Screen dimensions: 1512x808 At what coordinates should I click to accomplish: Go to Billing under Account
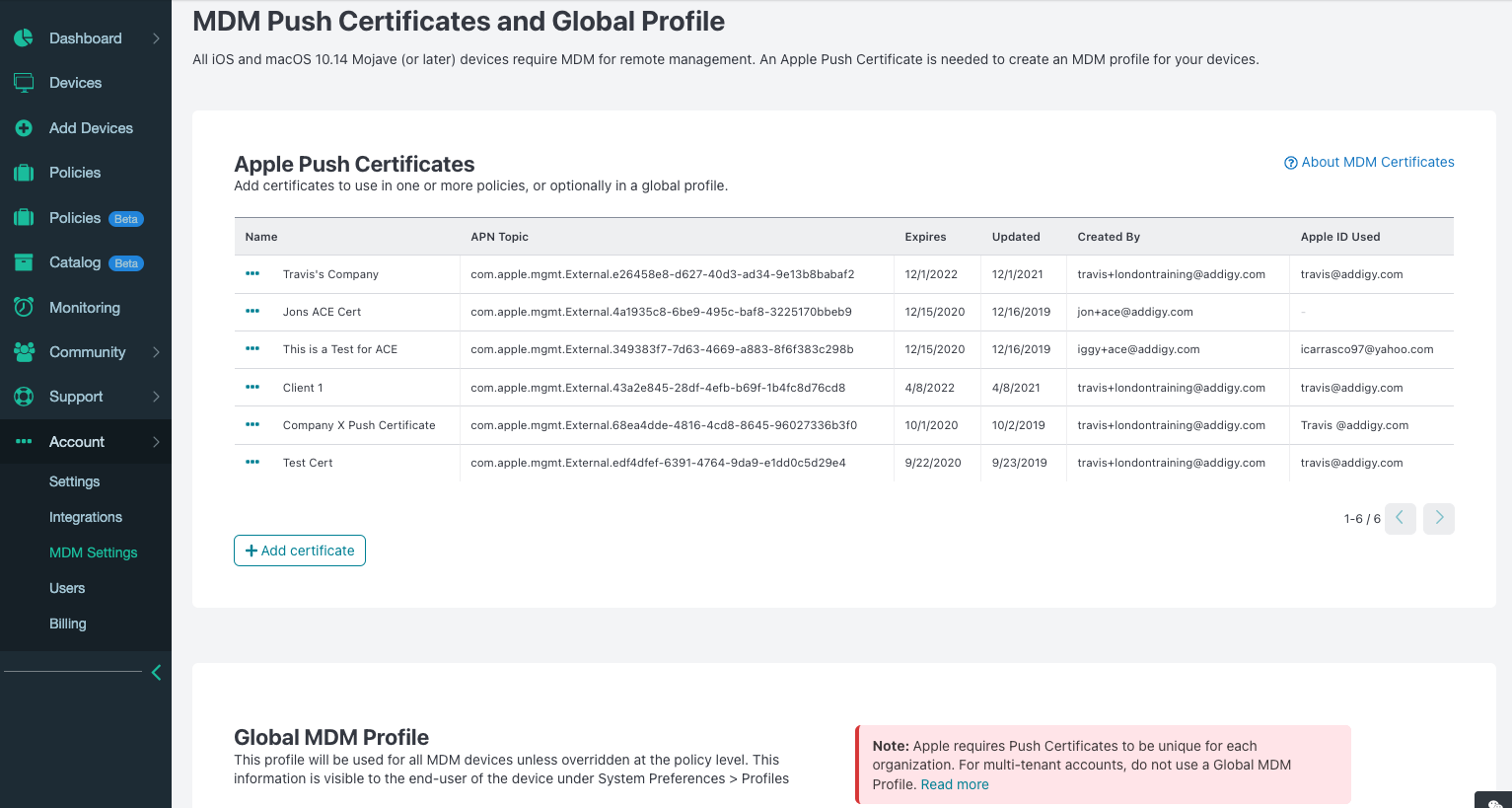pos(68,624)
